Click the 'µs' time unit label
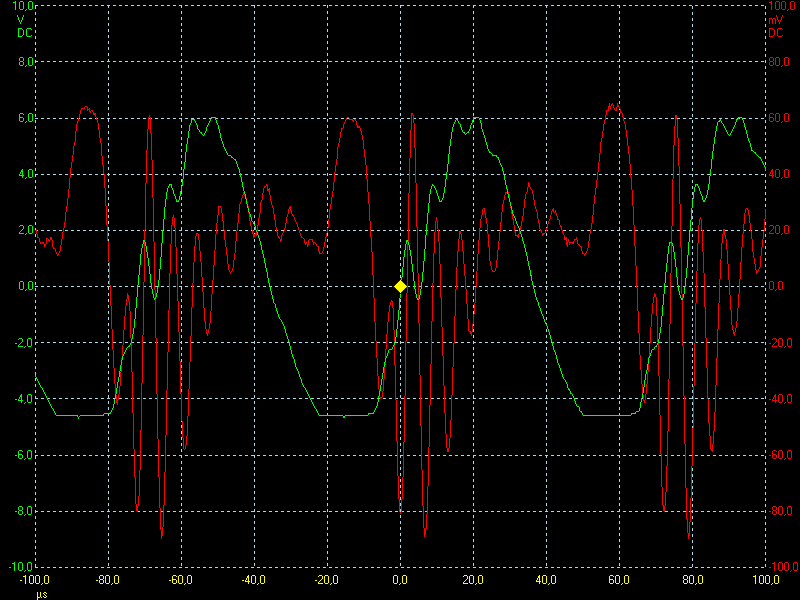Image resolution: width=800 pixels, height=600 pixels. (x=42, y=595)
